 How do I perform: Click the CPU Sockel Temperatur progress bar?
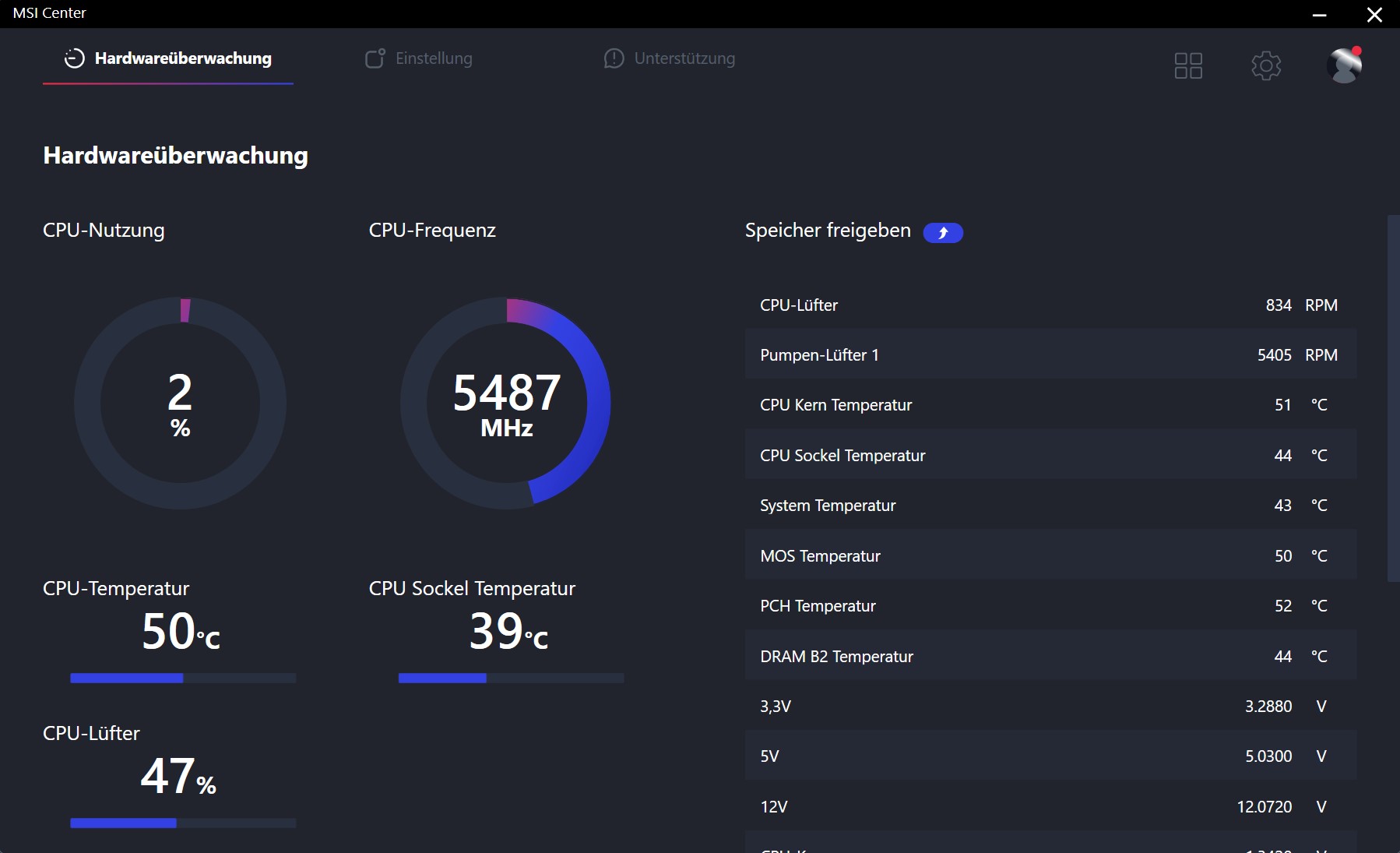511,679
